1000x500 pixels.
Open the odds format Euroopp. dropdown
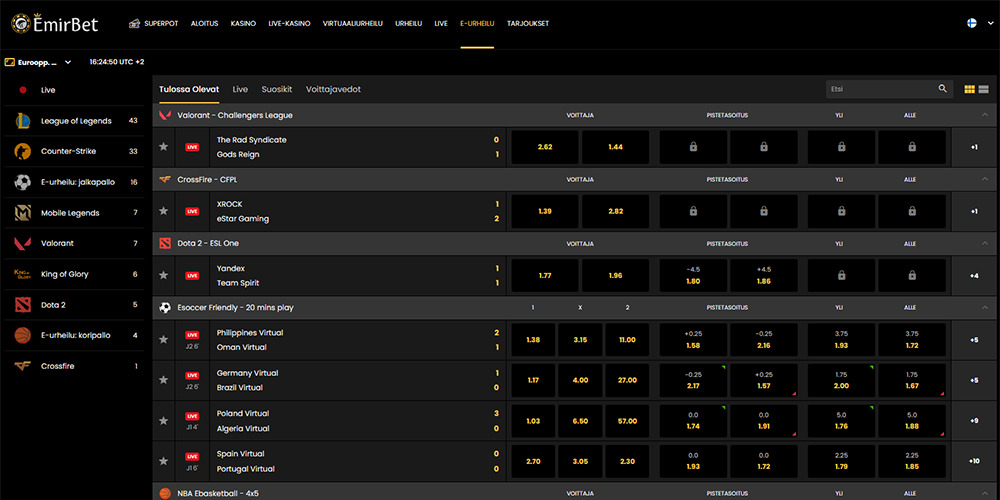point(38,62)
